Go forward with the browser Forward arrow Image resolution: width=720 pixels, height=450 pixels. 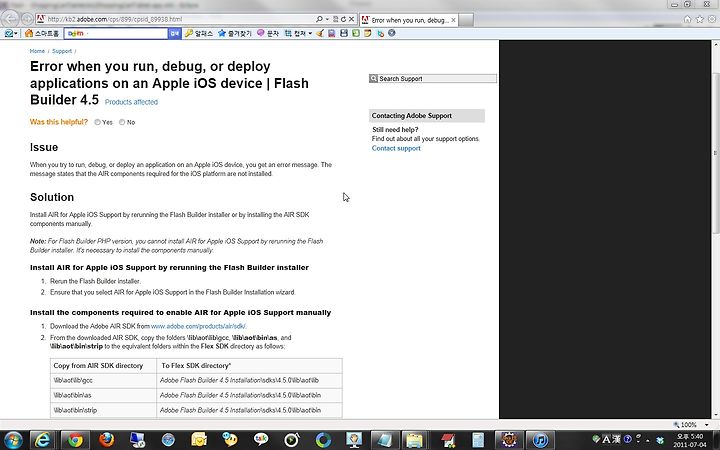point(28,19)
